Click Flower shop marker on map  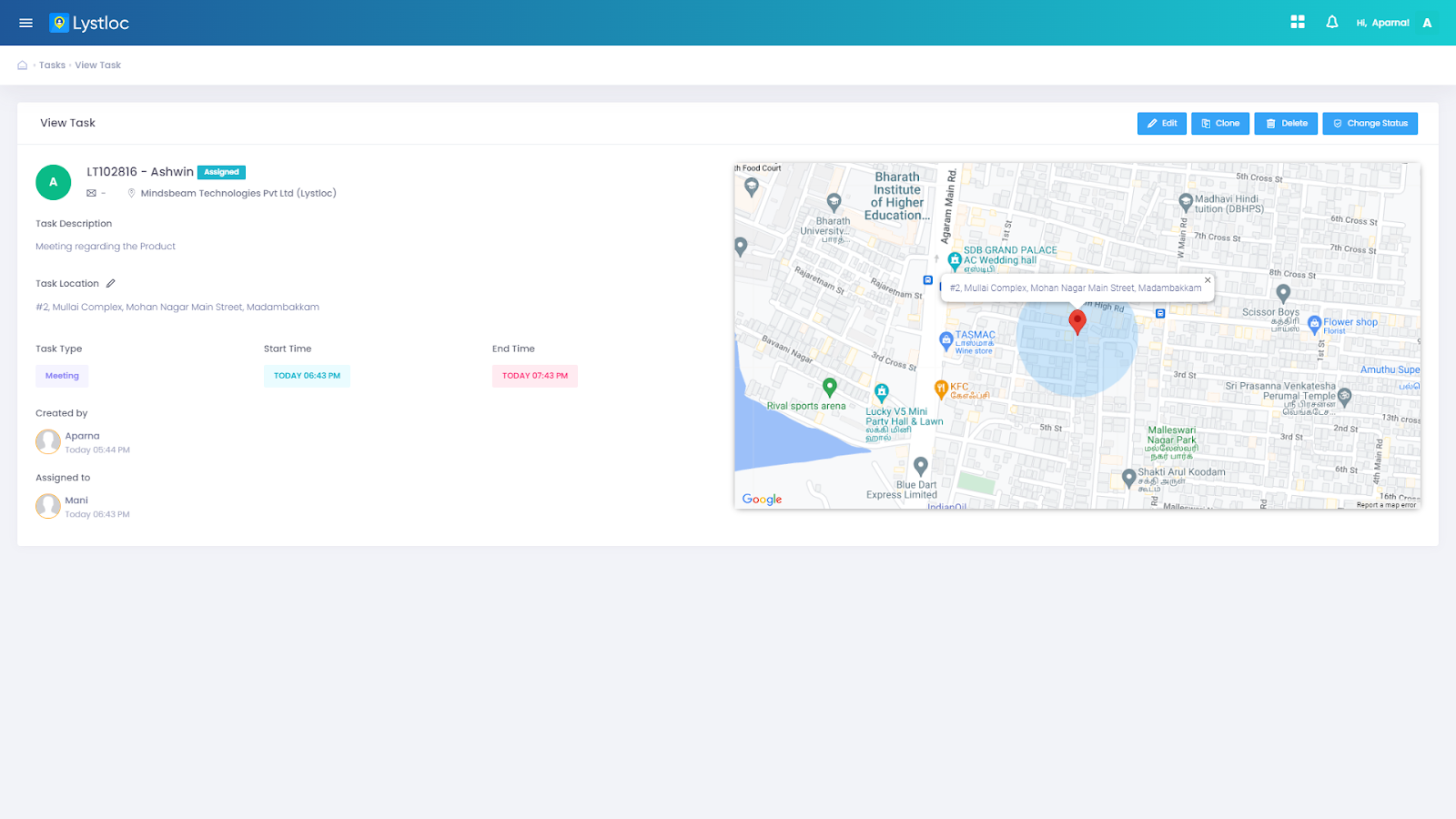[1314, 324]
